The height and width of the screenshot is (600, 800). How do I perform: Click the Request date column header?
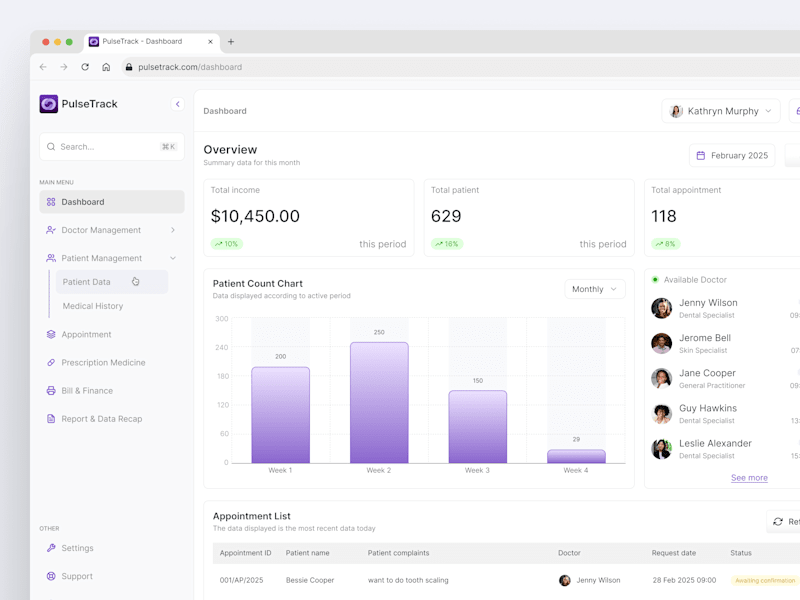[673, 553]
